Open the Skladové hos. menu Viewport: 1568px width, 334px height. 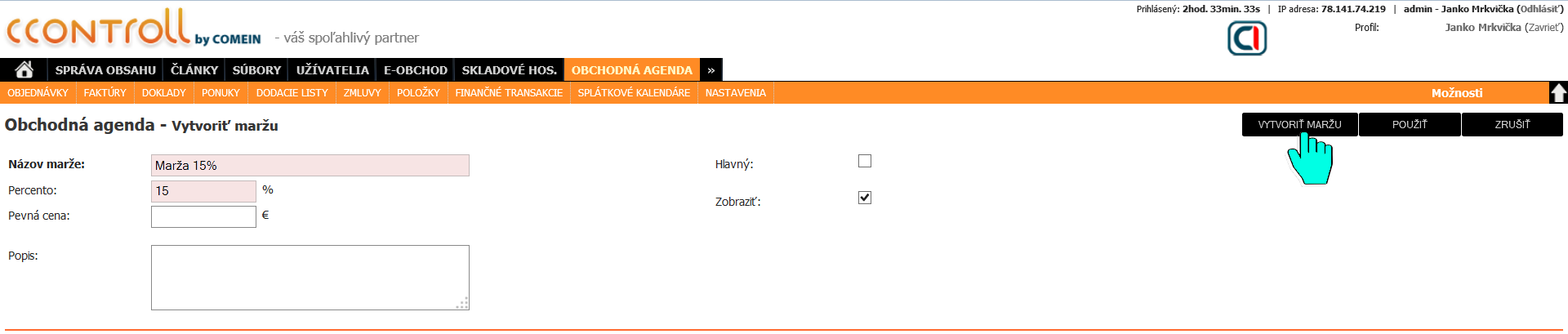509,70
